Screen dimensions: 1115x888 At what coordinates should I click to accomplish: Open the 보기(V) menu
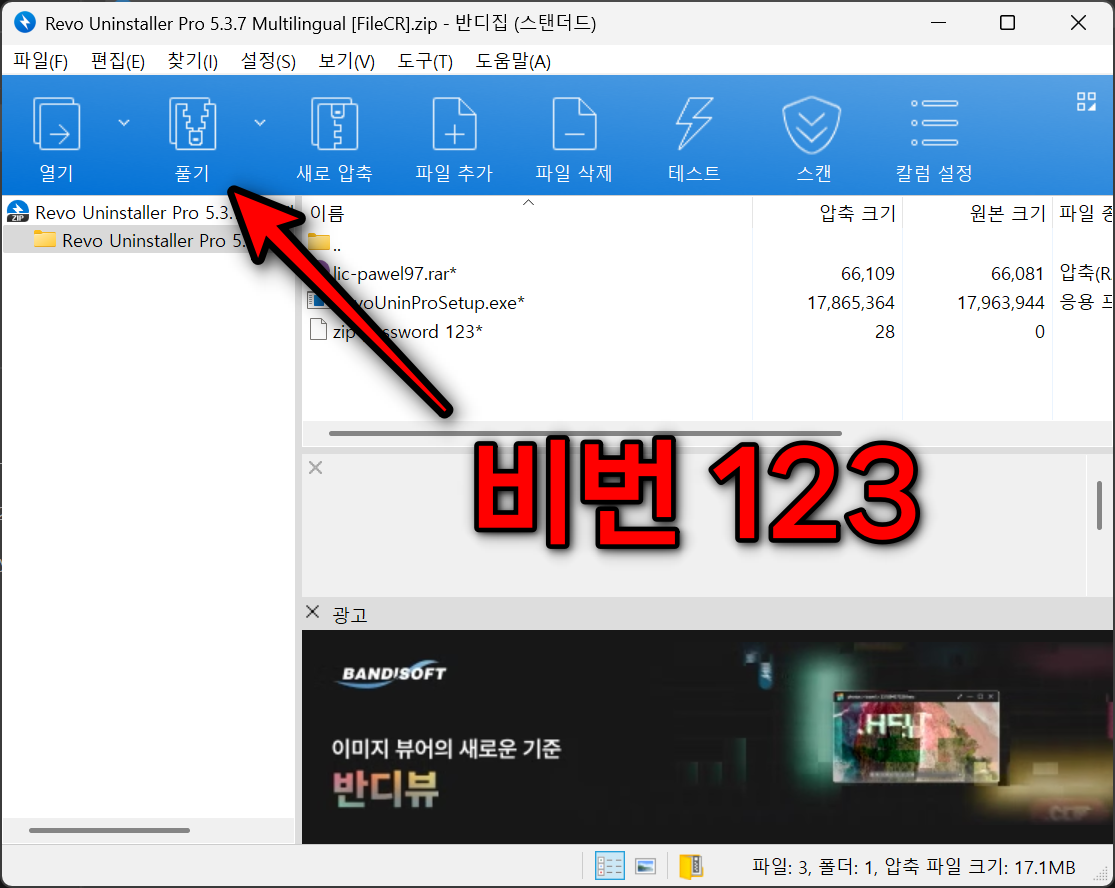coord(346,61)
